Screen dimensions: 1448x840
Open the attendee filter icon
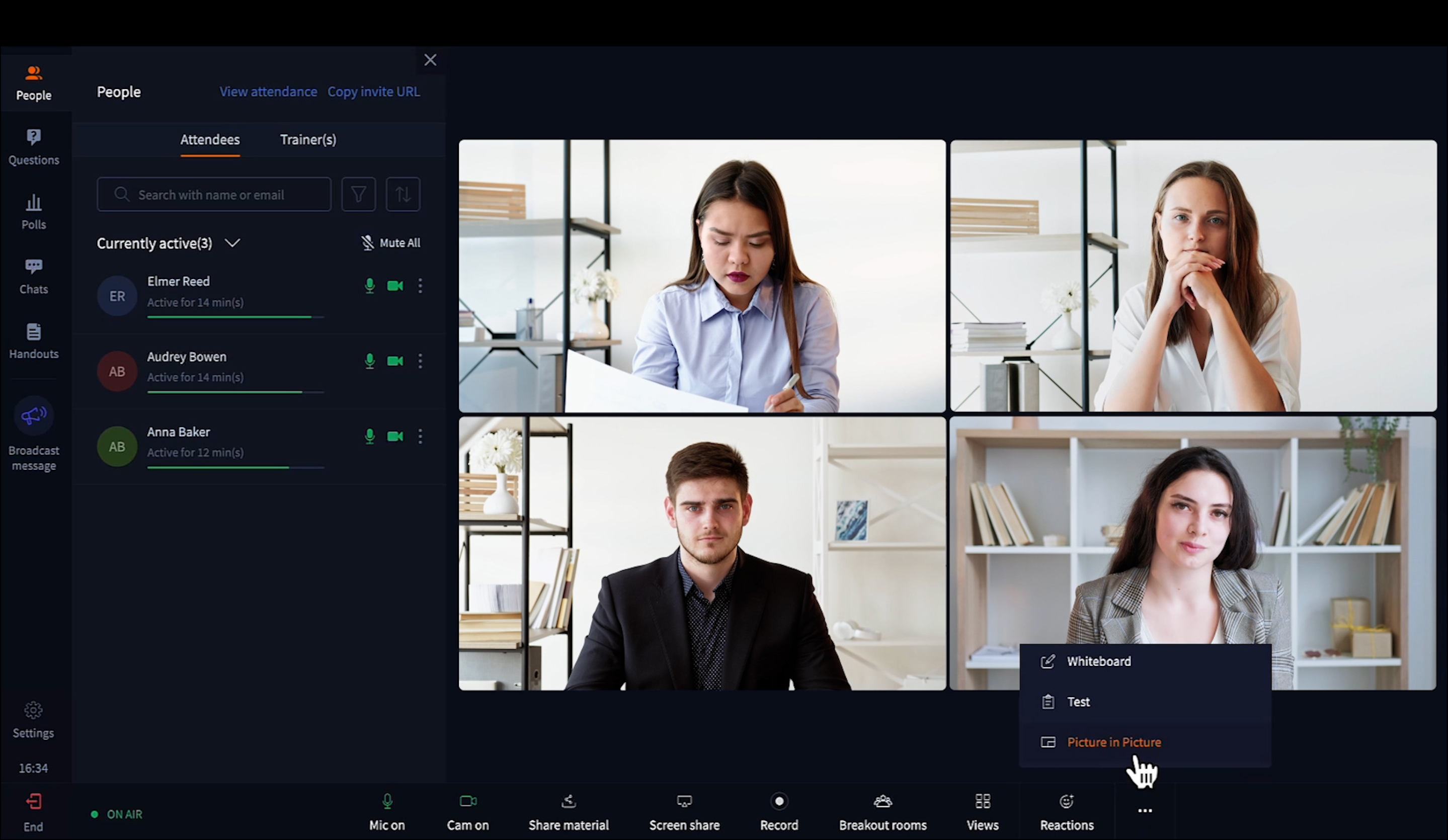[359, 194]
